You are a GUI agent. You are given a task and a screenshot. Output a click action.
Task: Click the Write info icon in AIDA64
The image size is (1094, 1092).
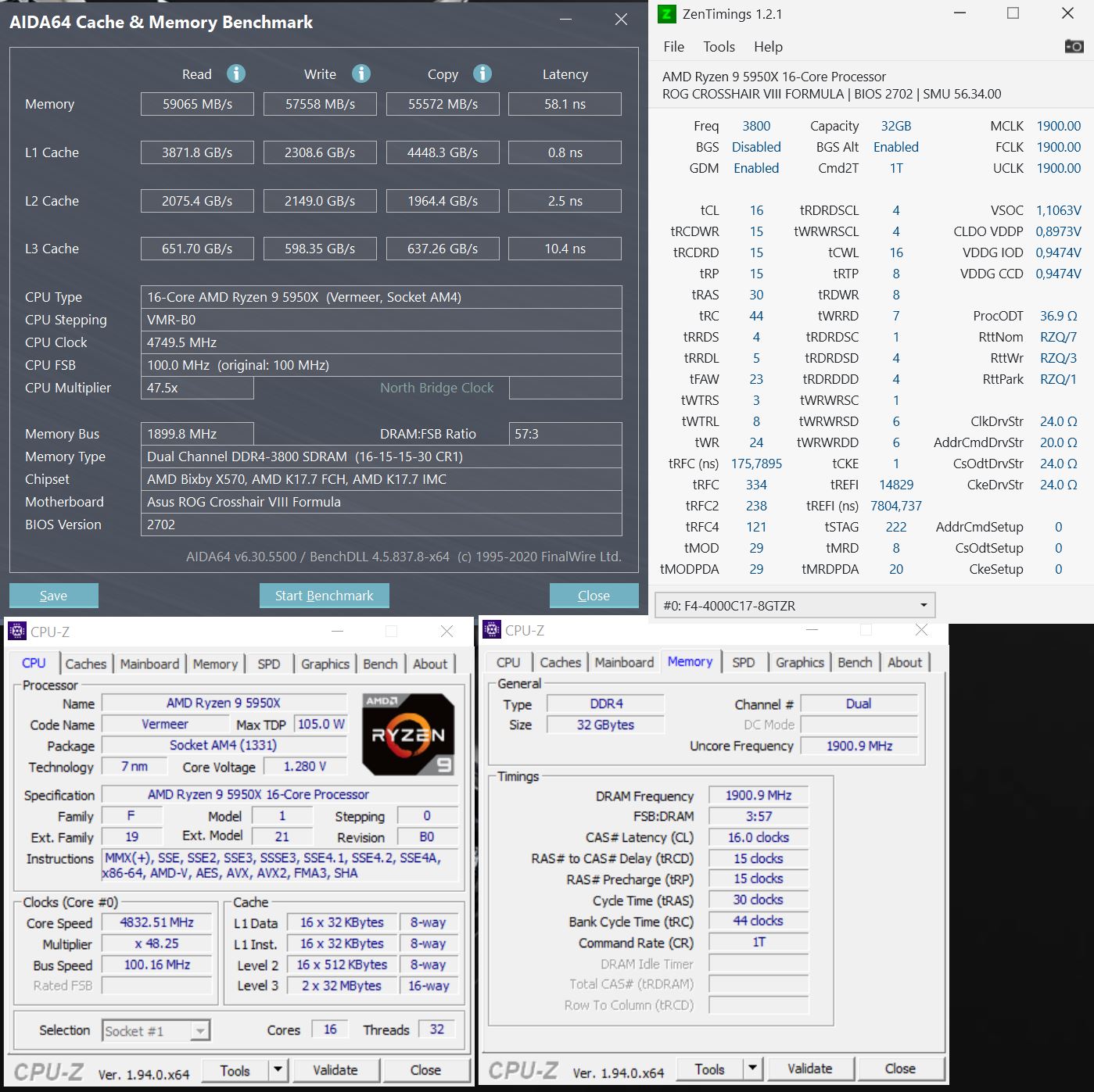(x=361, y=73)
